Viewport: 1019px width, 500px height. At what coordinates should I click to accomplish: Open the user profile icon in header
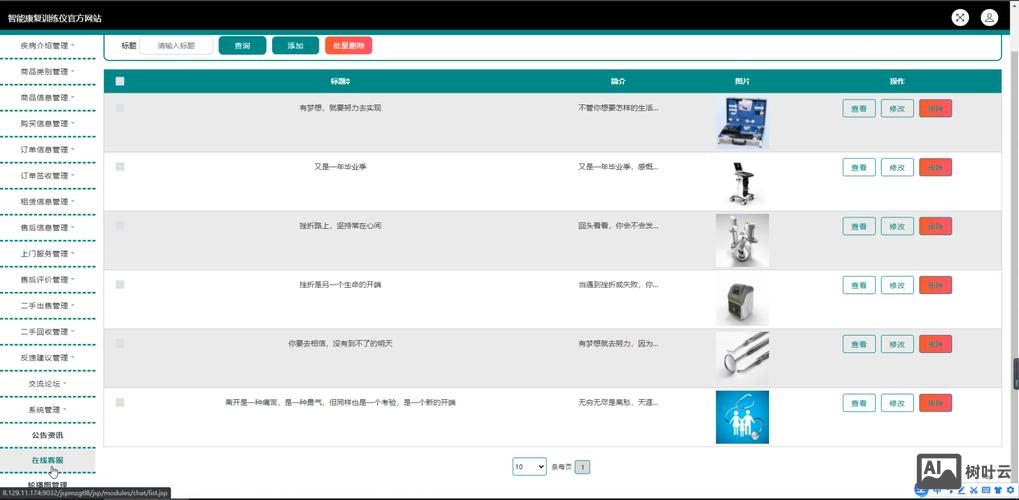989,18
